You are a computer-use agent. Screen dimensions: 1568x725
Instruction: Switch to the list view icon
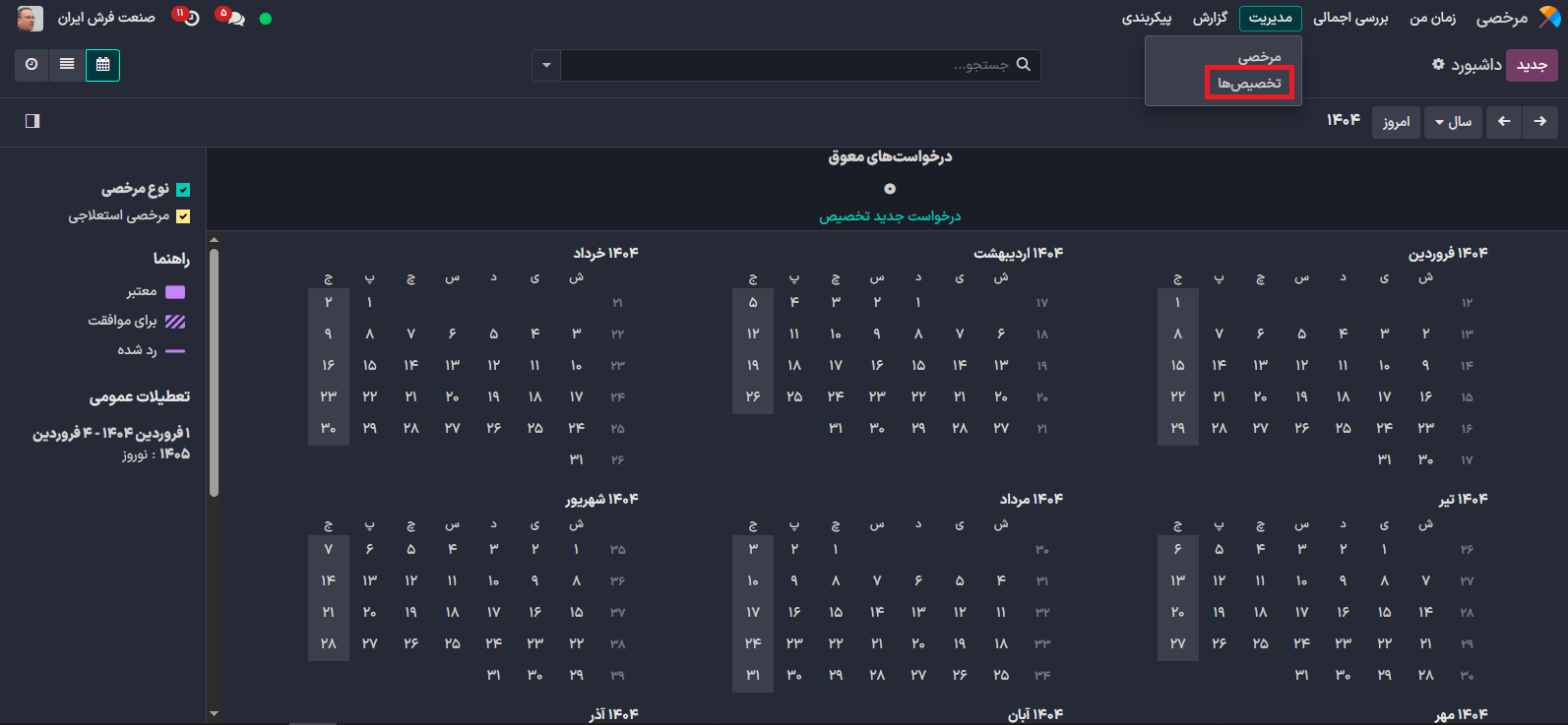(x=67, y=65)
